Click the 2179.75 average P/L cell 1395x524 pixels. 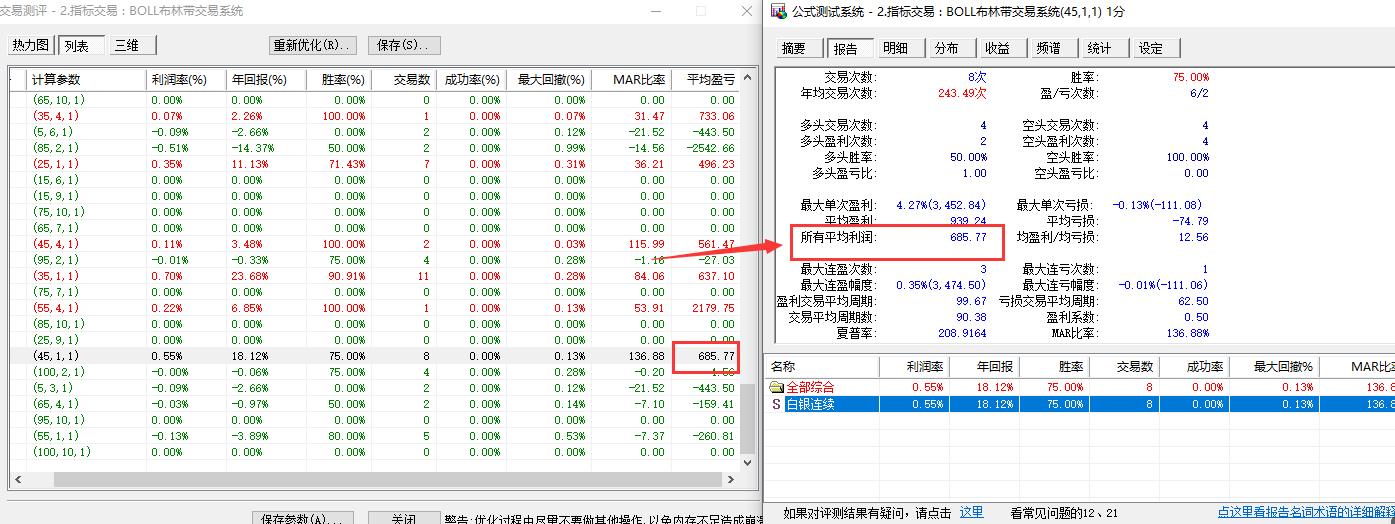point(713,308)
